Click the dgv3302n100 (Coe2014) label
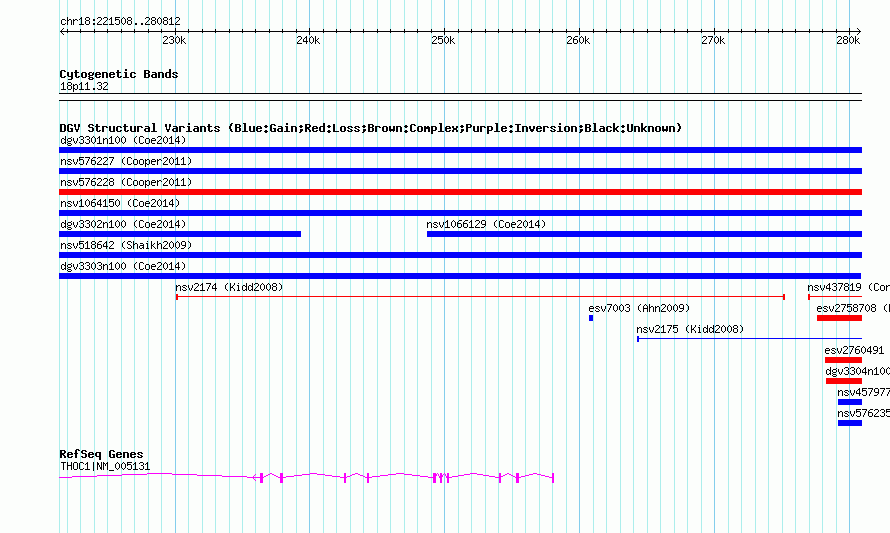 123,224
